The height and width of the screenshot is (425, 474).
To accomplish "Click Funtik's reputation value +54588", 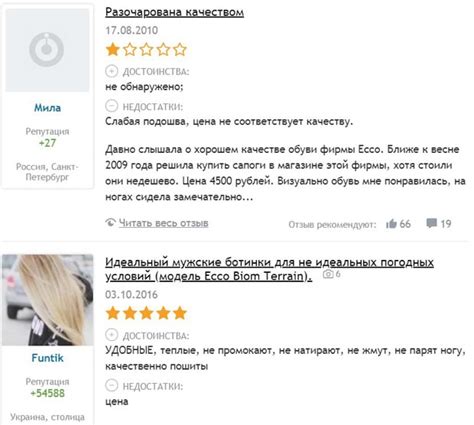I will [47, 393].
